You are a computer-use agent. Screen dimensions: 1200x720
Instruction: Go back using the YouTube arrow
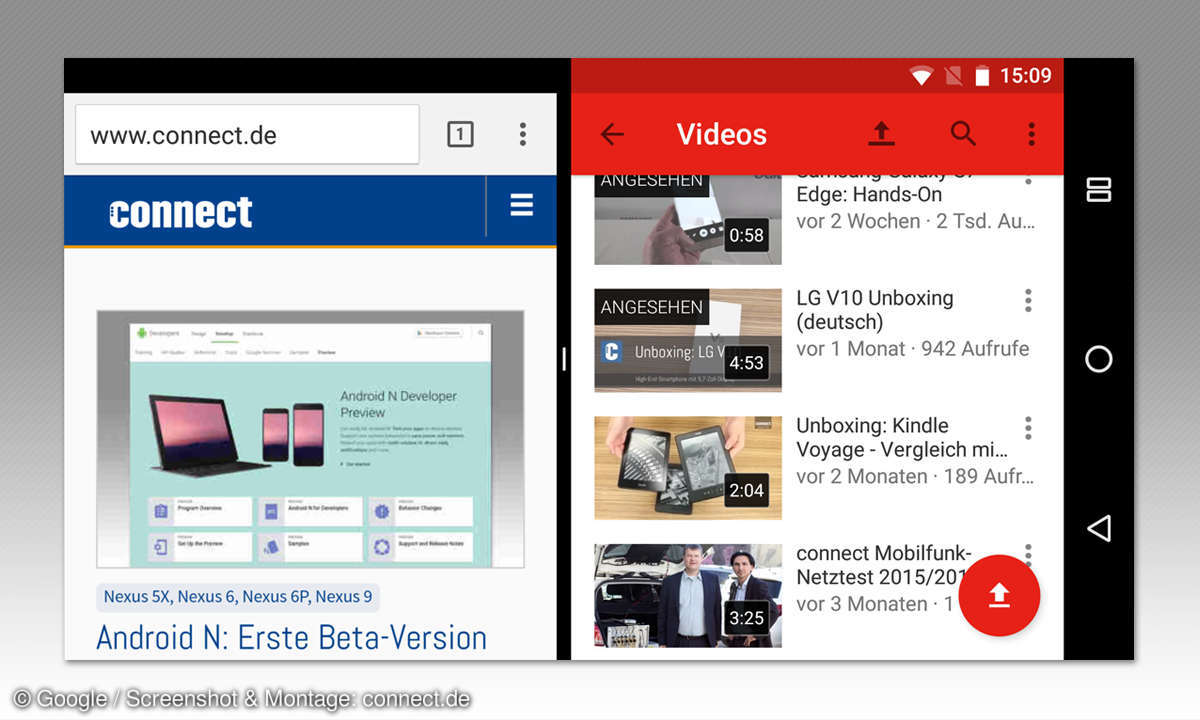click(x=612, y=134)
